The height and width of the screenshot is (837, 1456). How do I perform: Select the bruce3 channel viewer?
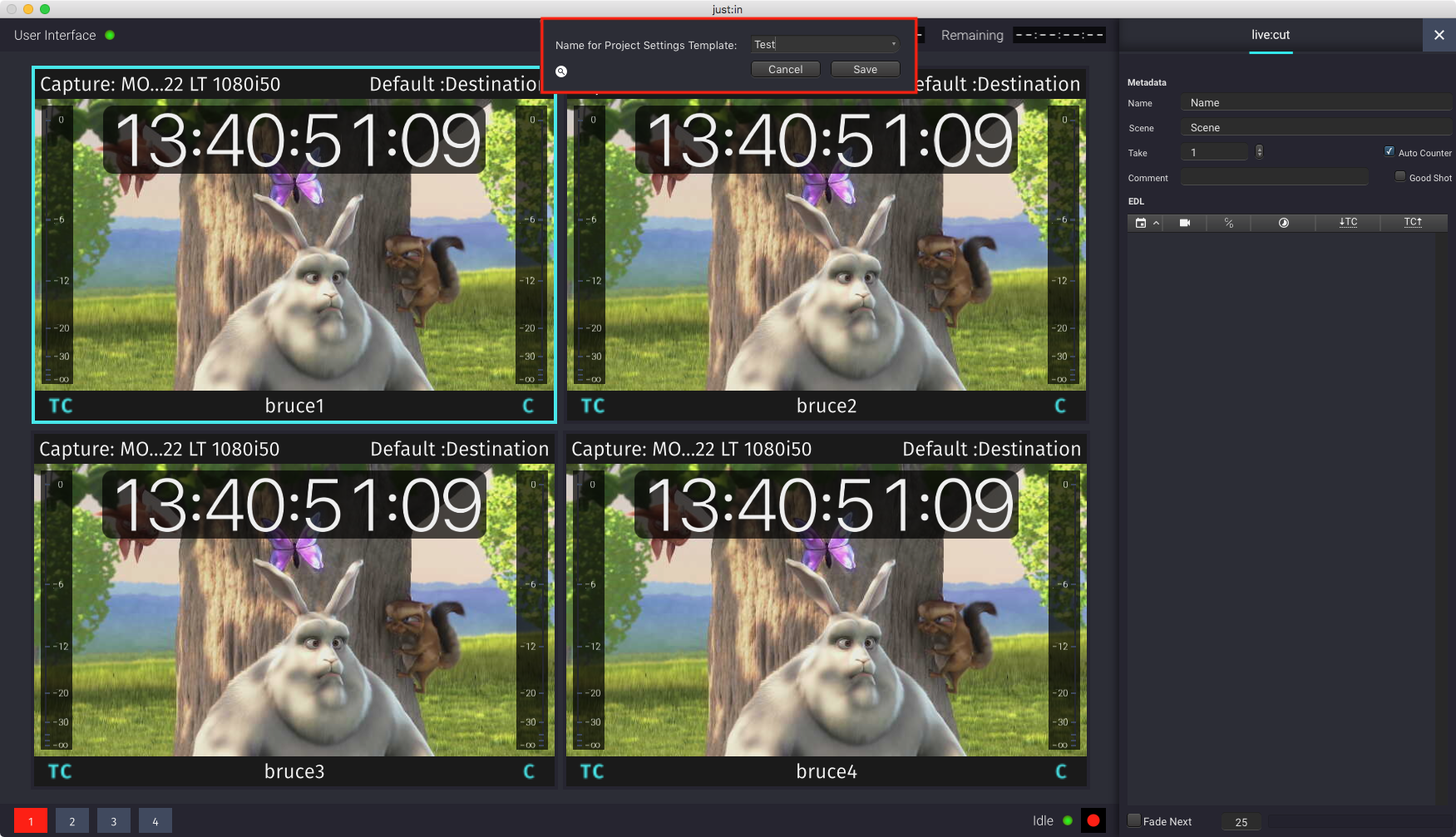(x=294, y=610)
